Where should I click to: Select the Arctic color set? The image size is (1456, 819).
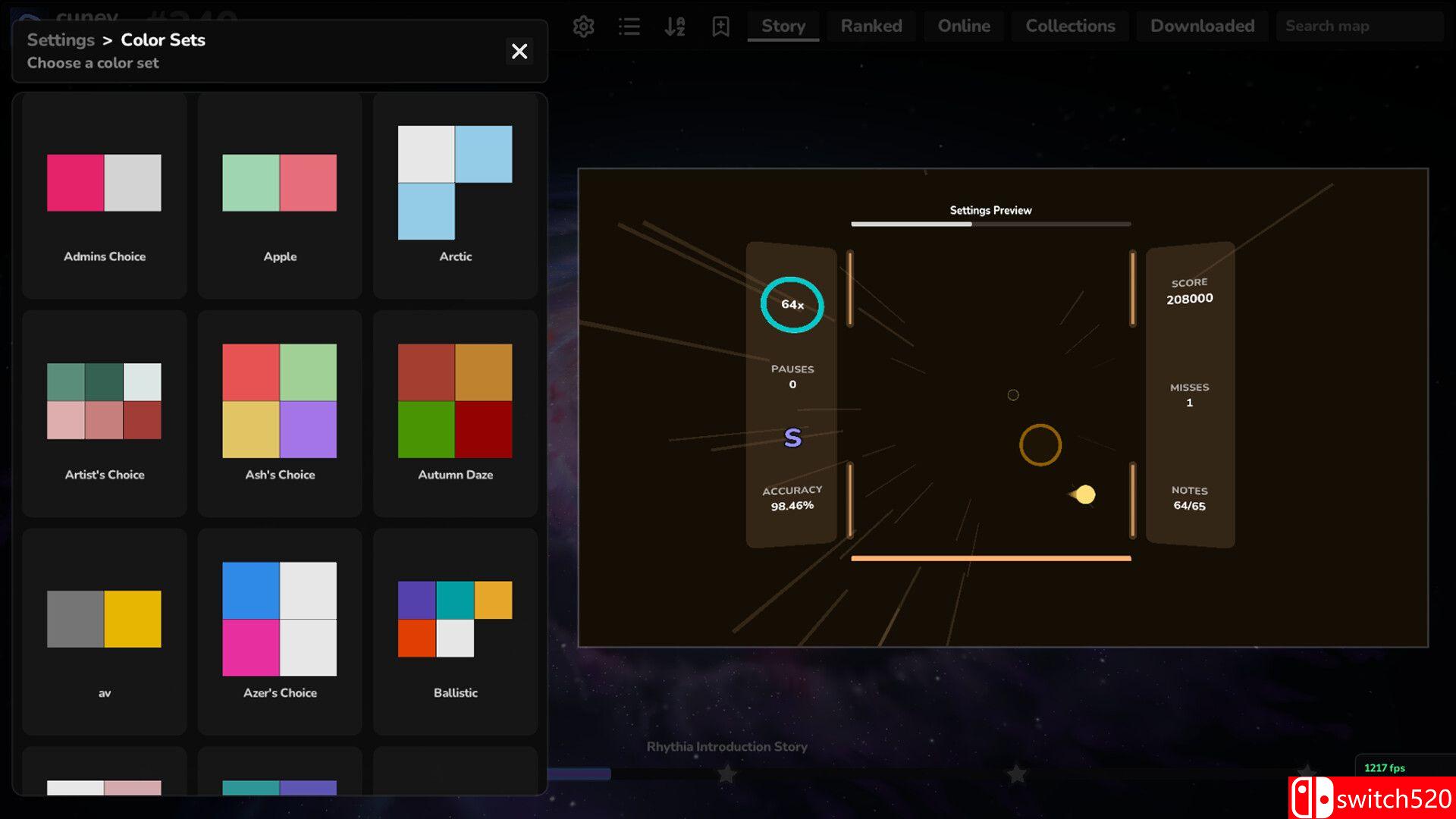(x=455, y=196)
